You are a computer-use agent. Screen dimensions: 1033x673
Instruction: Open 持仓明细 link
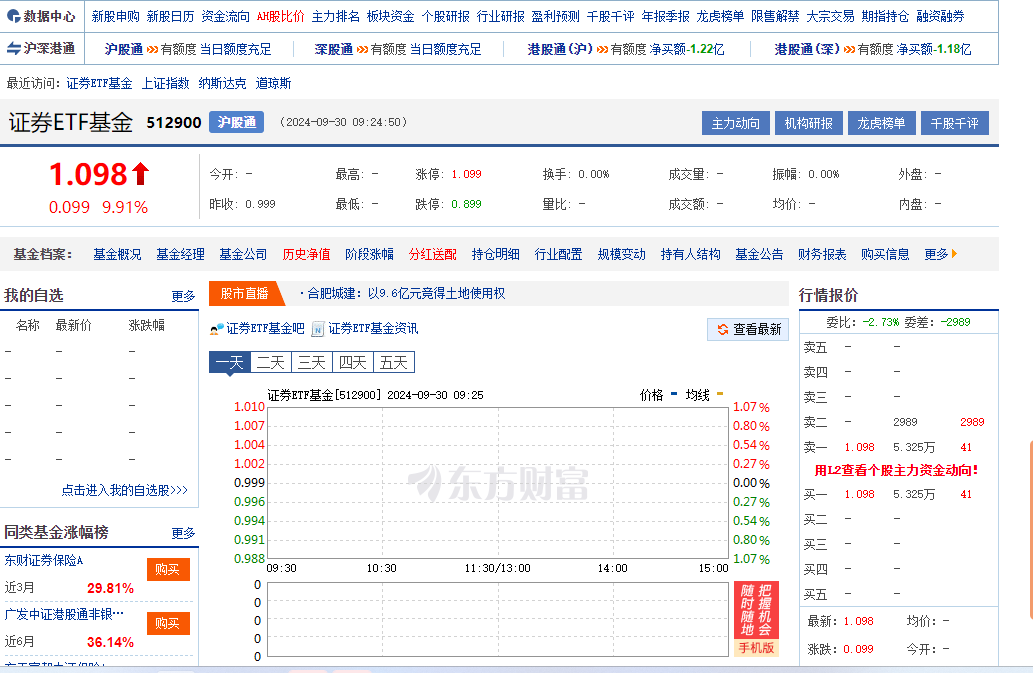click(x=495, y=254)
